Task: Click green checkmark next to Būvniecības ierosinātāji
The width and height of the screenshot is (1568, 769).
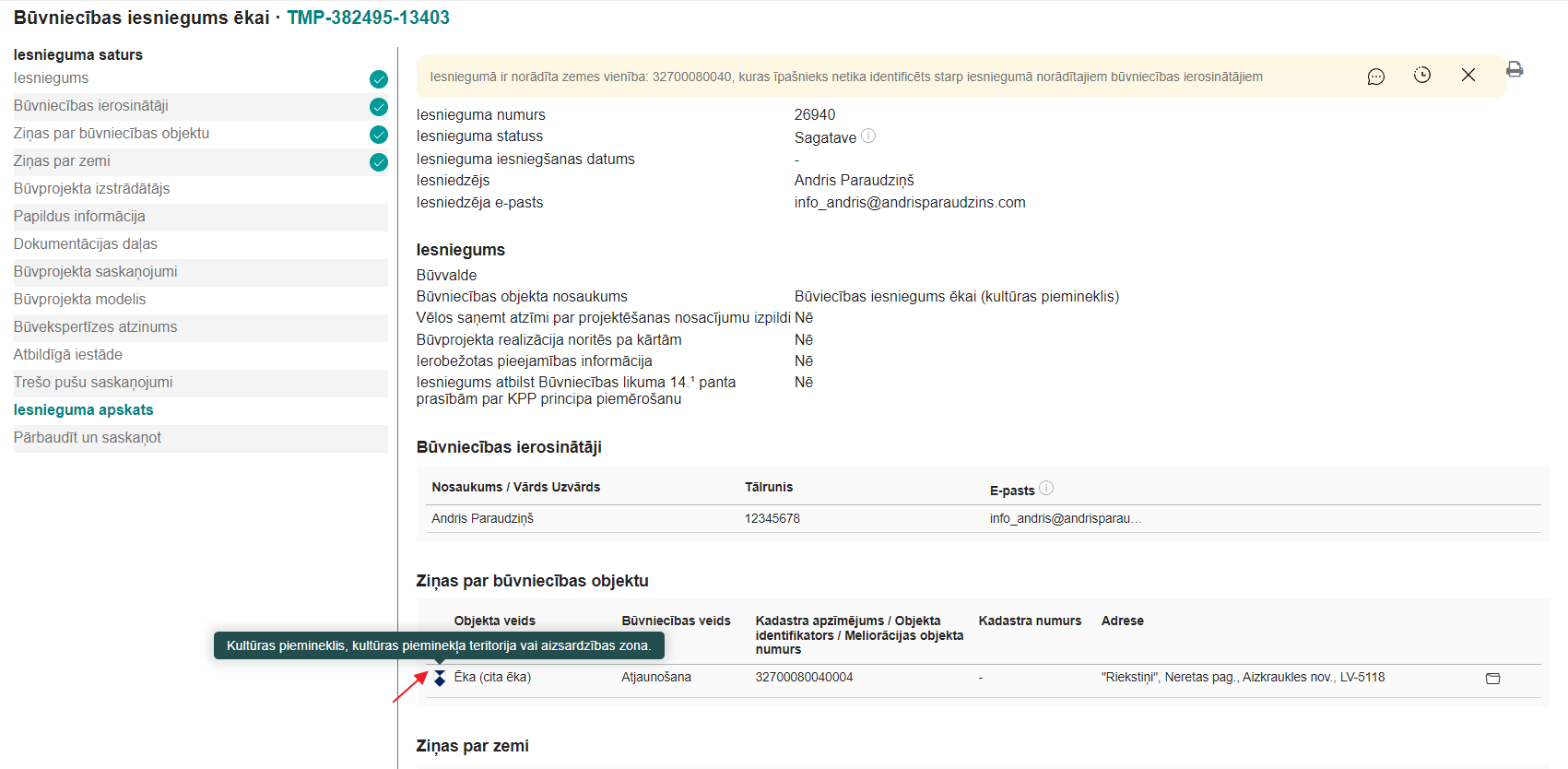Action: pos(379,107)
